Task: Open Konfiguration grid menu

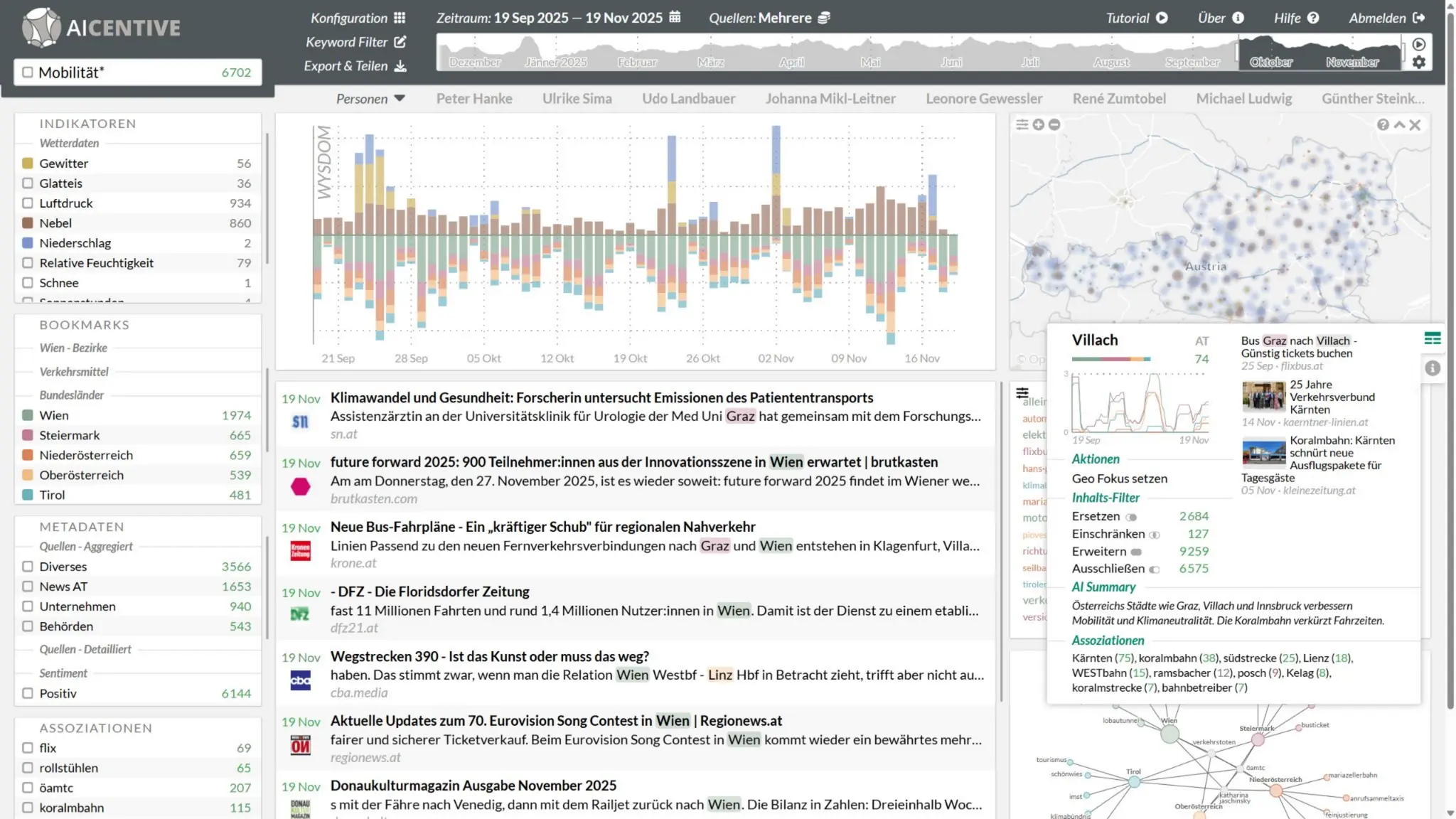Action: click(400, 18)
